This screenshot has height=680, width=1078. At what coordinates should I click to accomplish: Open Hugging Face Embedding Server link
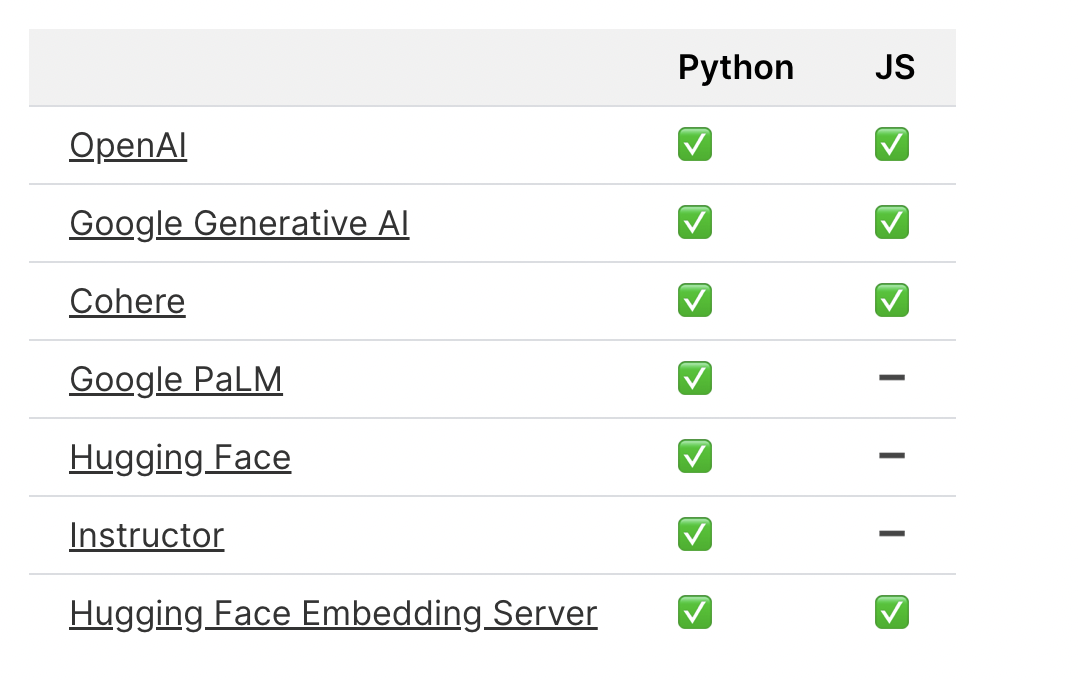[x=333, y=613]
